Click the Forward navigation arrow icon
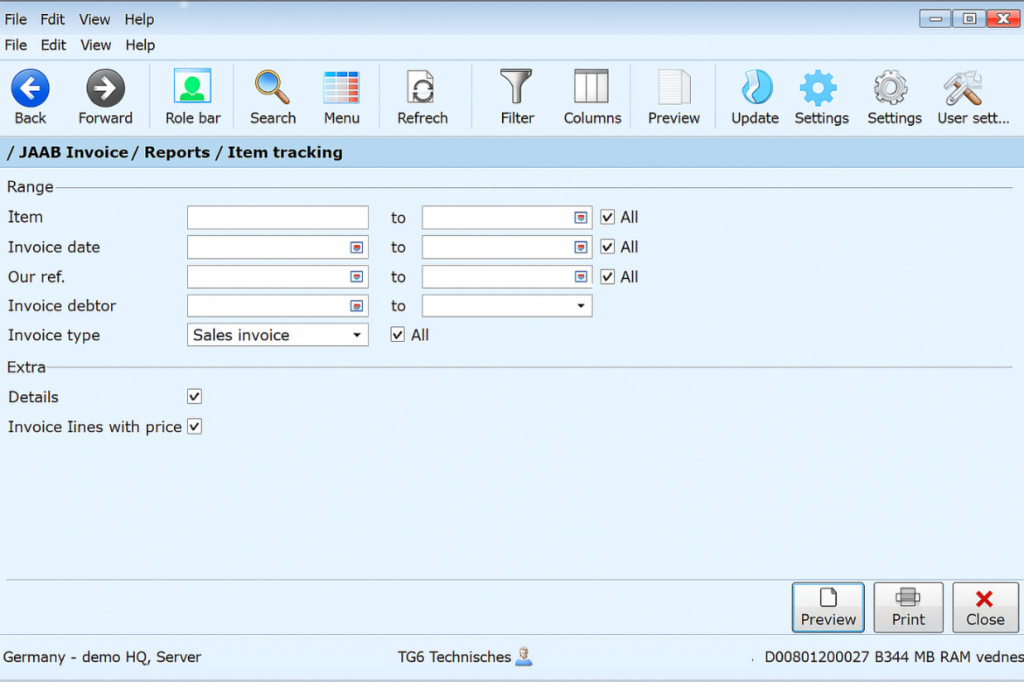 (x=105, y=87)
